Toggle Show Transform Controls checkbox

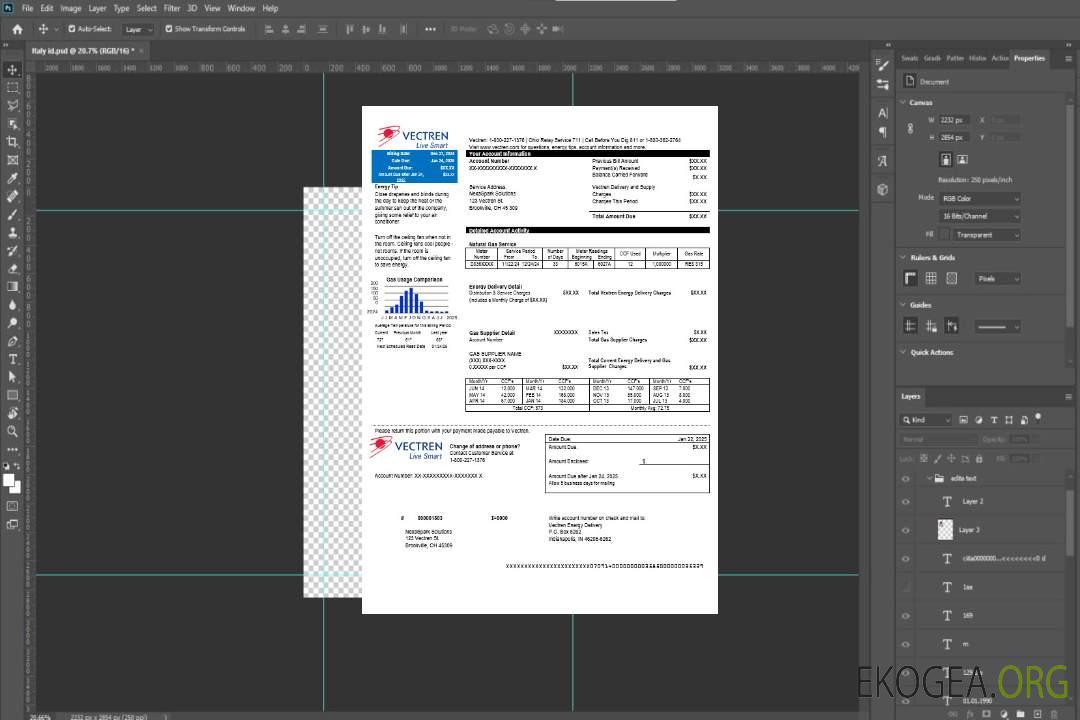169,29
